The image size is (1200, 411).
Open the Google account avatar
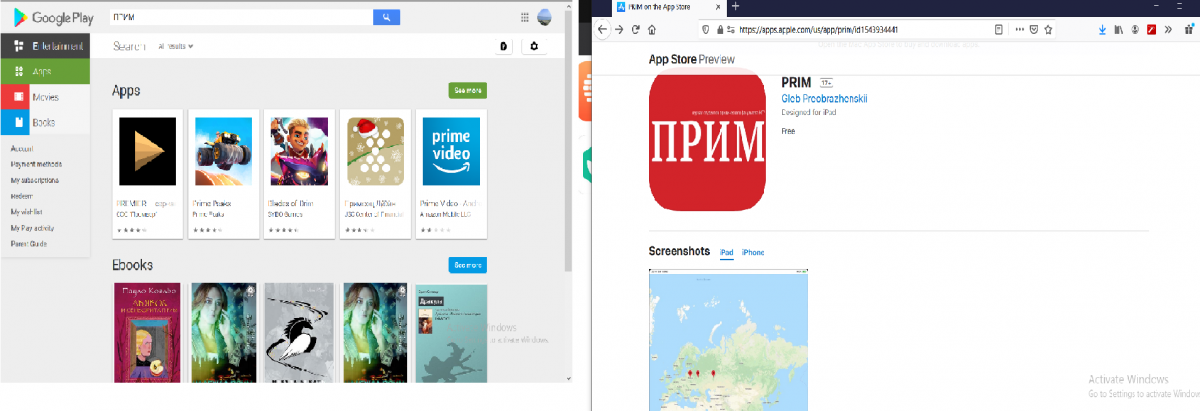click(x=545, y=17)
